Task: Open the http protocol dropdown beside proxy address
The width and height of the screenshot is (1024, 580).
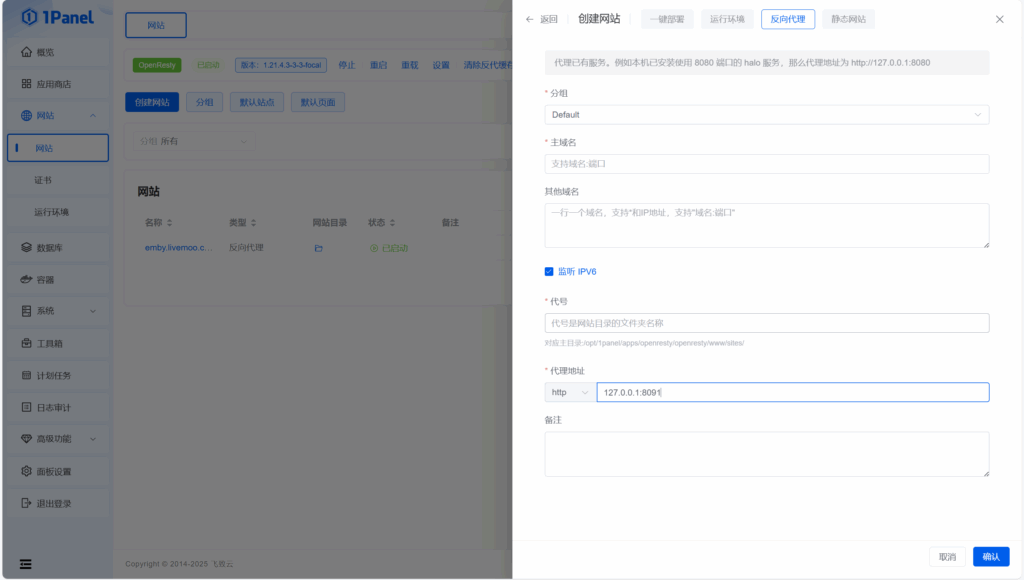Action: tap(568, 392)
